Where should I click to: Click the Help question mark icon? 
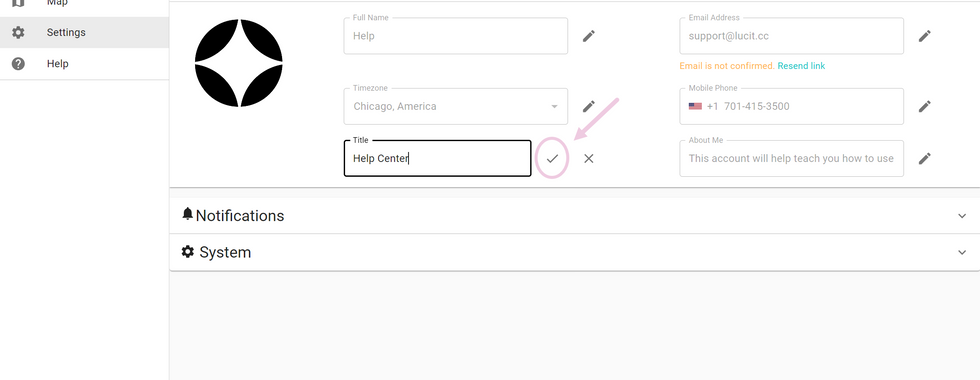18,64
